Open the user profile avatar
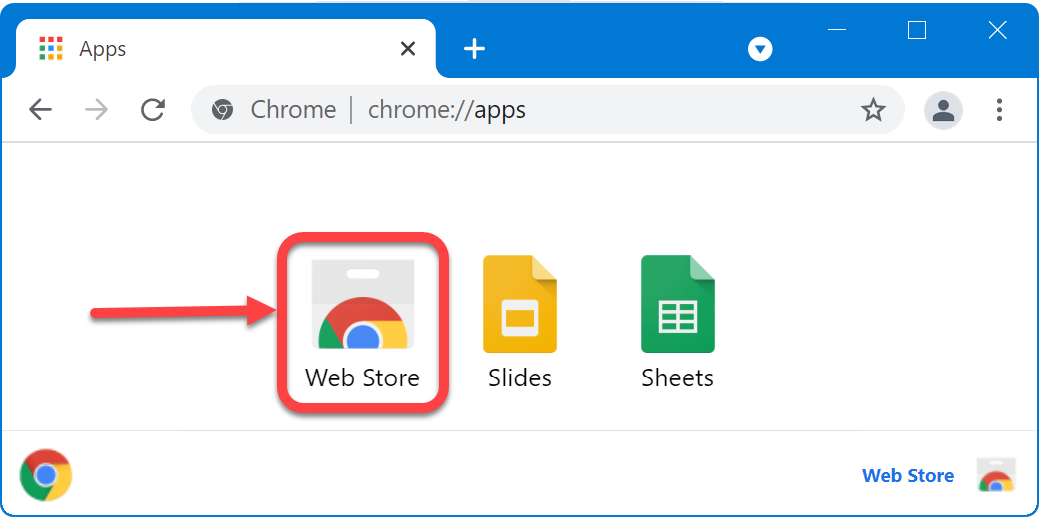1039x517 pixels. (943, 110)
